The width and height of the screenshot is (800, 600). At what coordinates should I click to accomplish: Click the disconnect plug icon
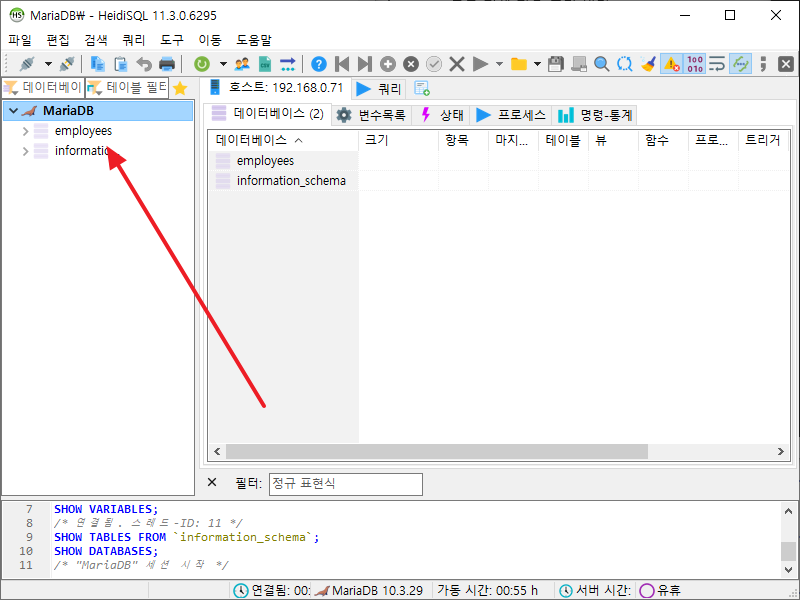tap(67, 64)
